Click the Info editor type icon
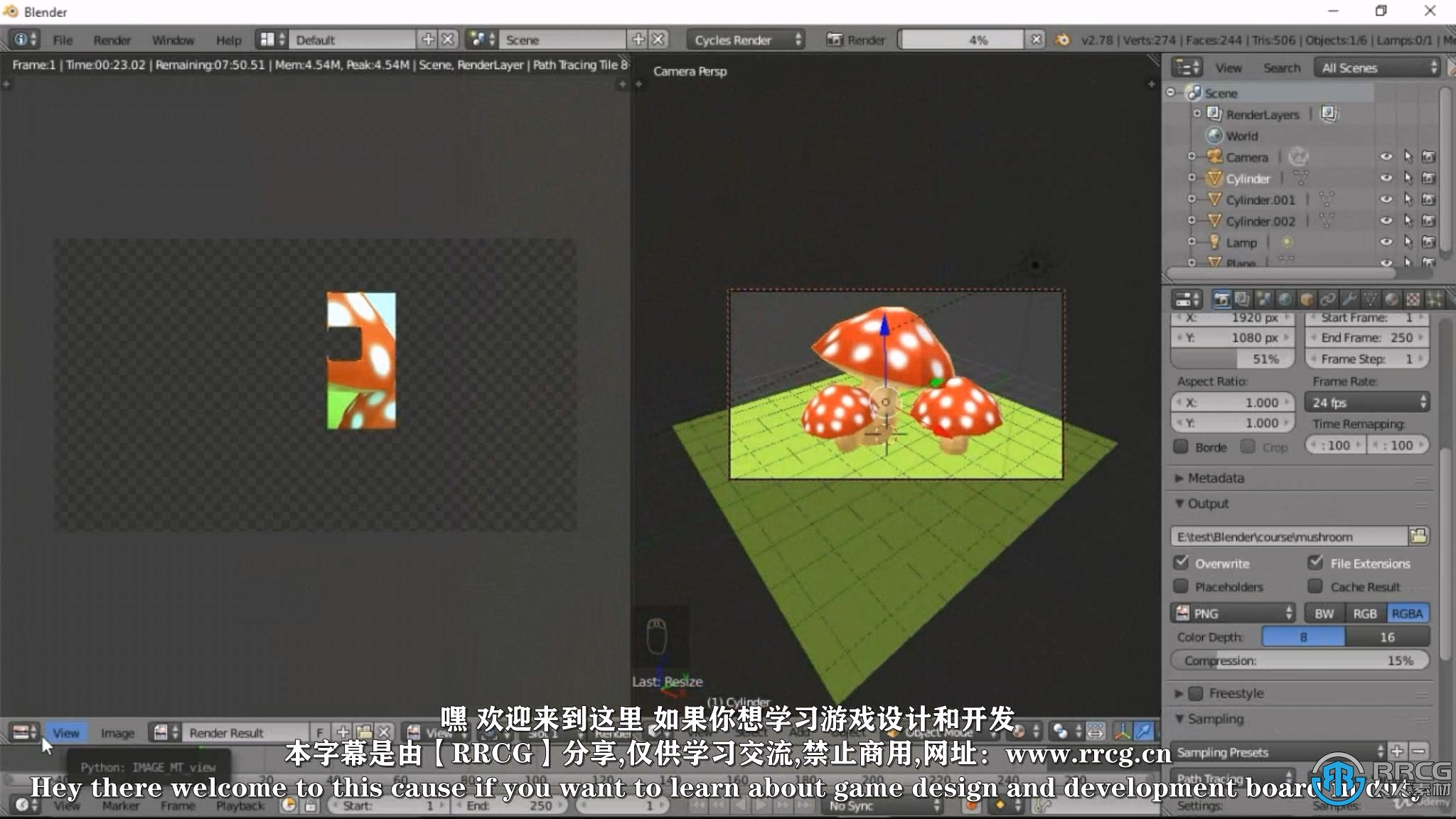1456x819 pixels. pos(26,40)
